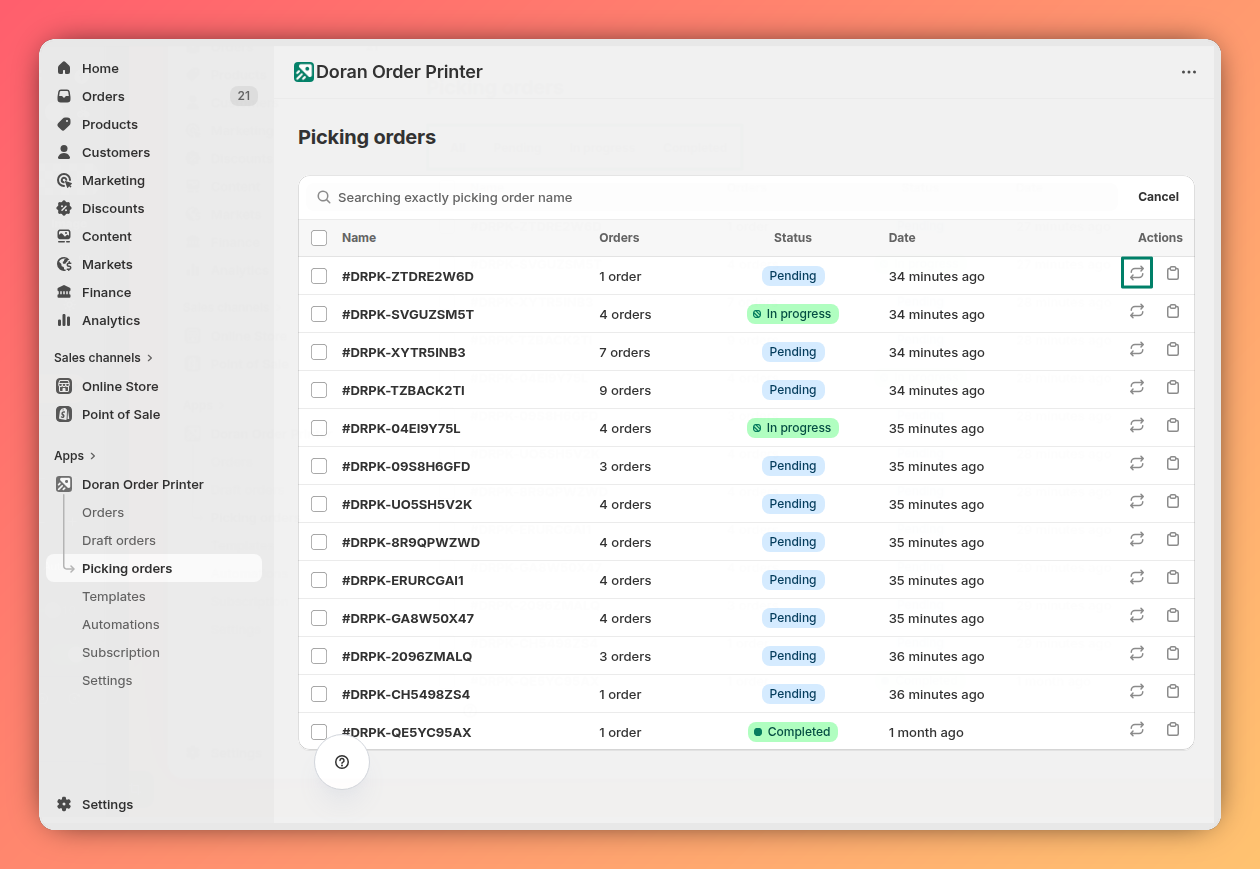Image resolution: width=1260 pixels, height=869 pixels.
Task: Click sync icon for #DRPK-ERURCGAI1
Action: click(x=1137, y=577)
